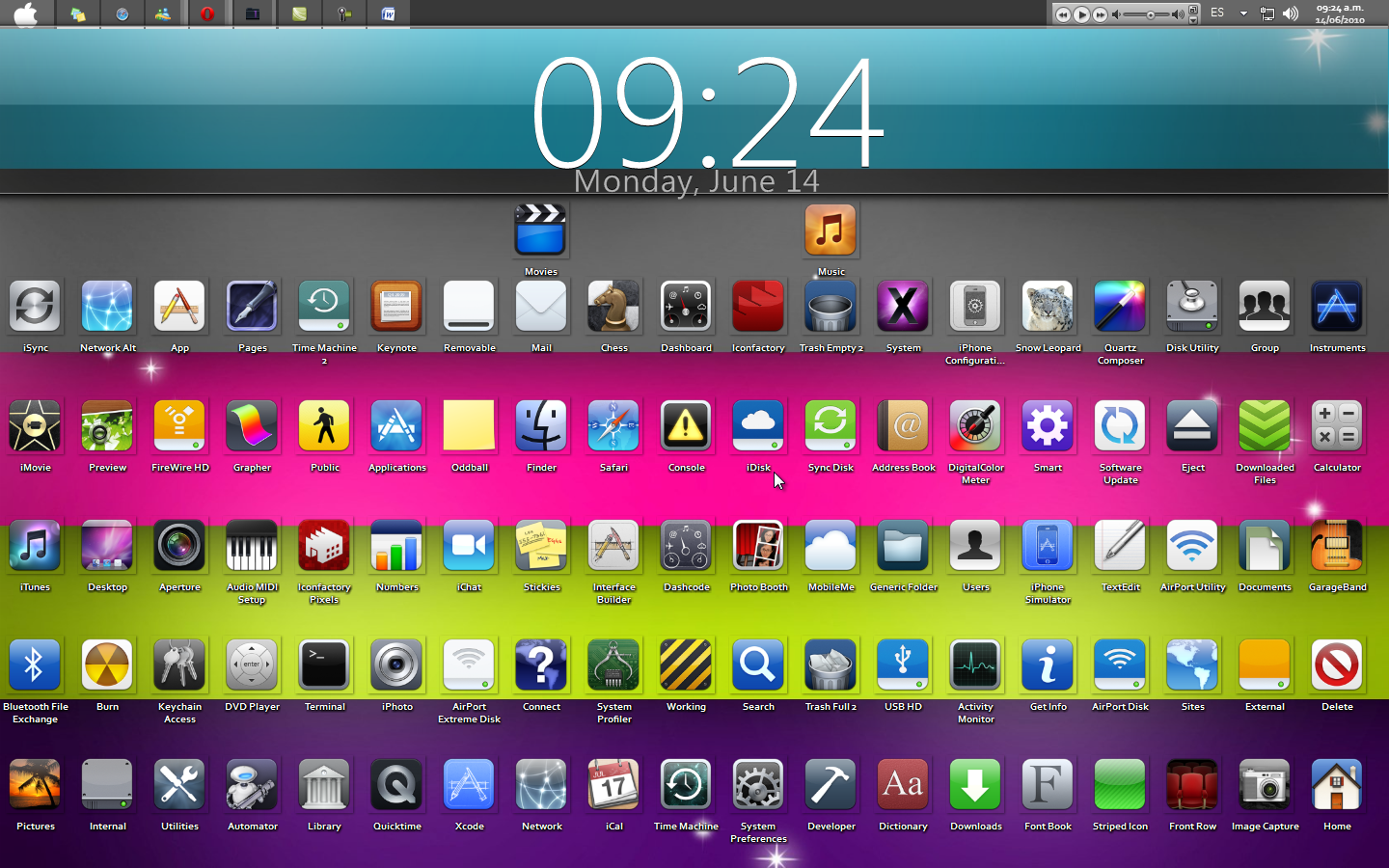Open iCal calendar icon
Screen dimensions: 1389x868
pyautogui.click(x=613, y=784)
